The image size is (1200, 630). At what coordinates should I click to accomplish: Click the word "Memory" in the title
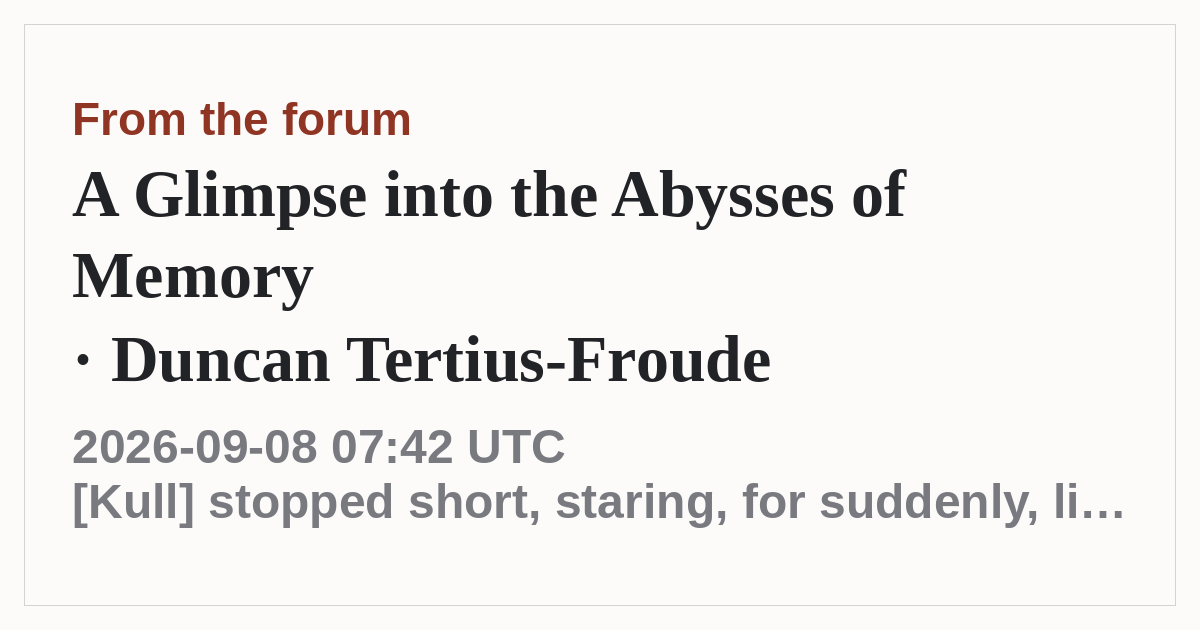point(193,277)
